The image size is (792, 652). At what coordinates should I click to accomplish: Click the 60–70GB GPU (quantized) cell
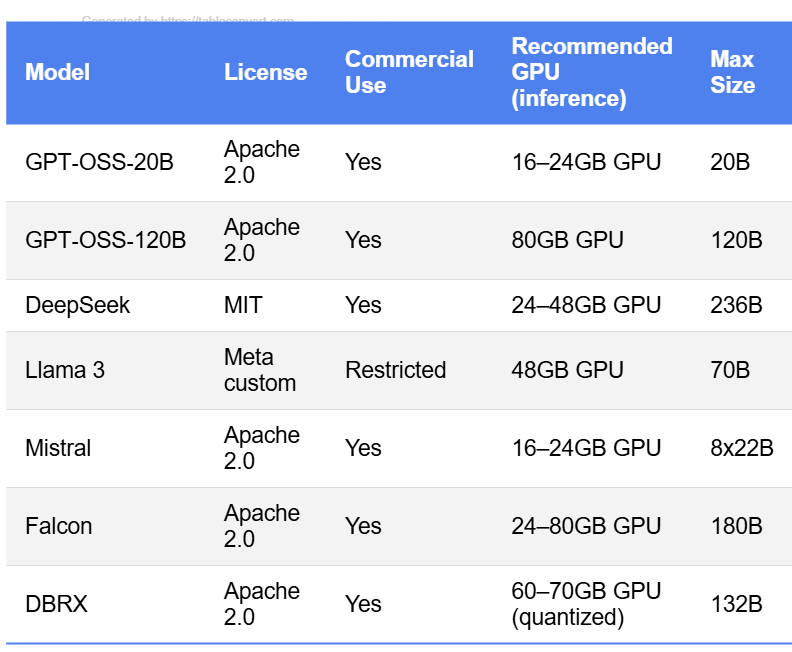(586, 604)
